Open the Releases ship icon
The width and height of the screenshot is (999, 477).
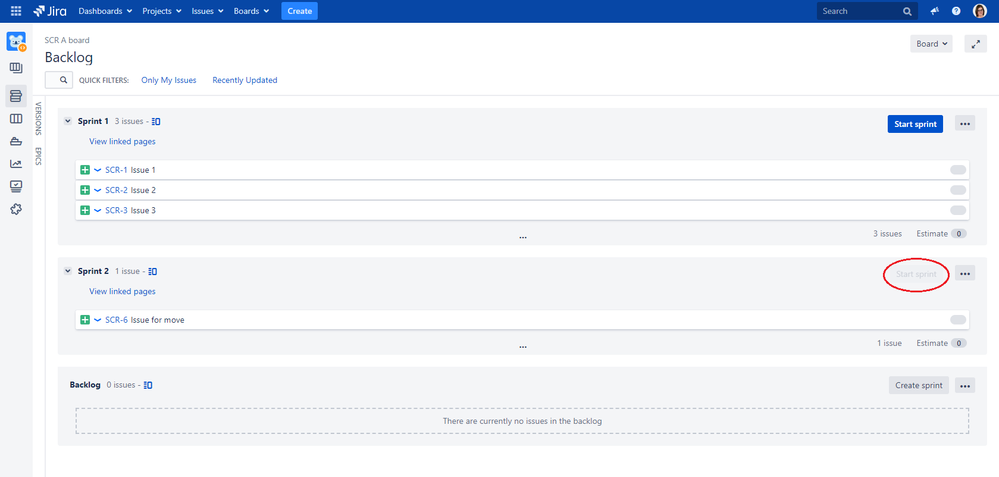click(16, 141)
